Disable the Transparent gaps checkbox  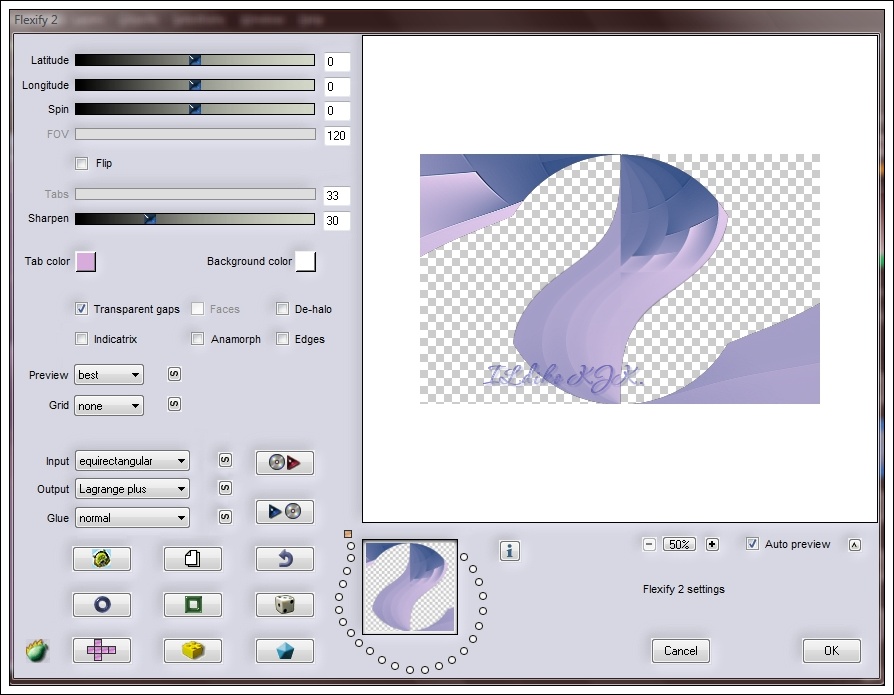(82, 309)
